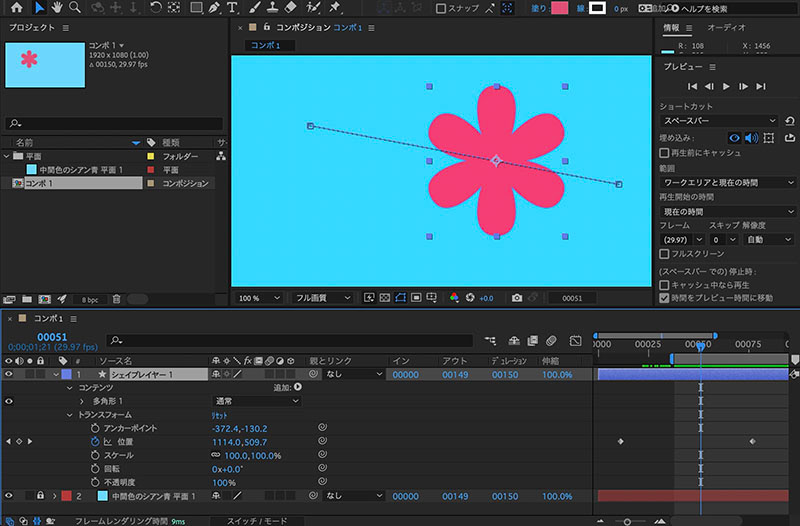This screenshot has height=526, width=800.
Task: Click the show channel RGB icon
Action: pyautogui.click(x=454, y=298)
